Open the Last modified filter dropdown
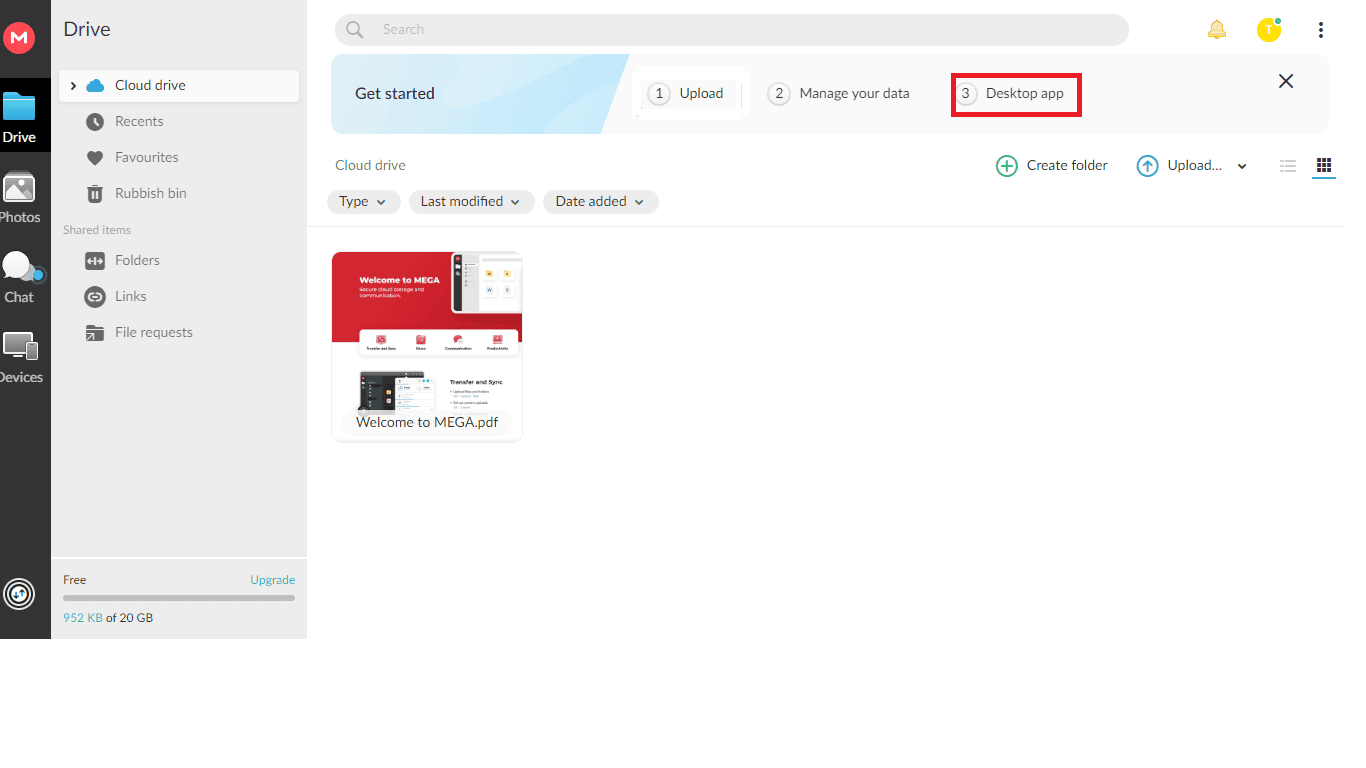Screen dimensions: 1366x768 [x=471, y=202]
